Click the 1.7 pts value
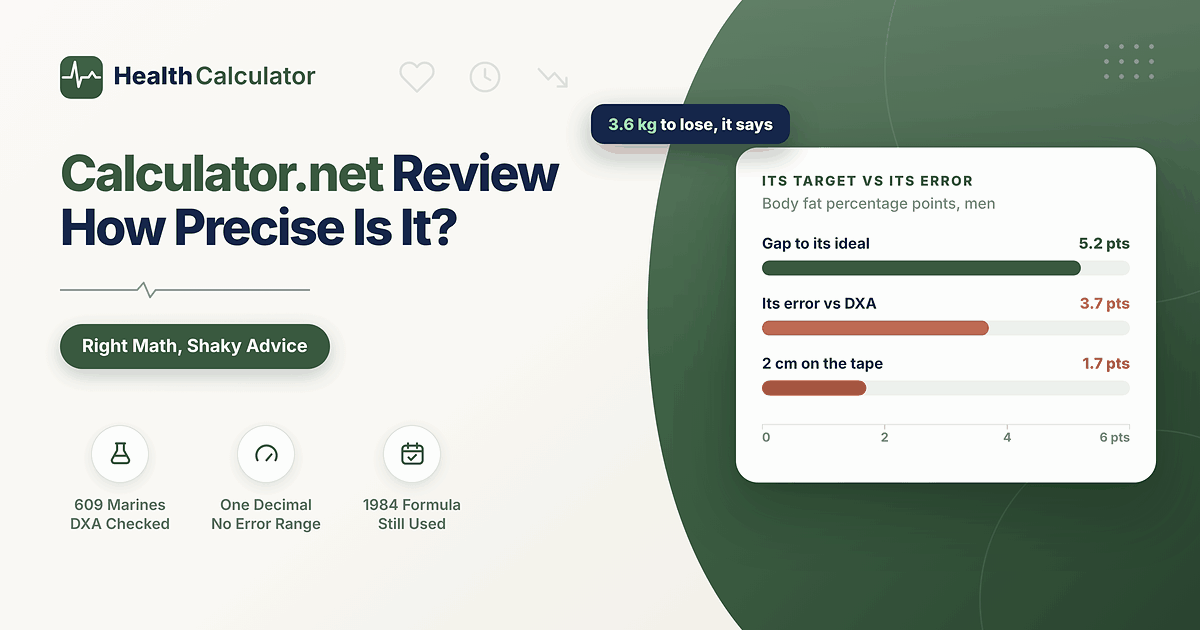 point(1106,364)
